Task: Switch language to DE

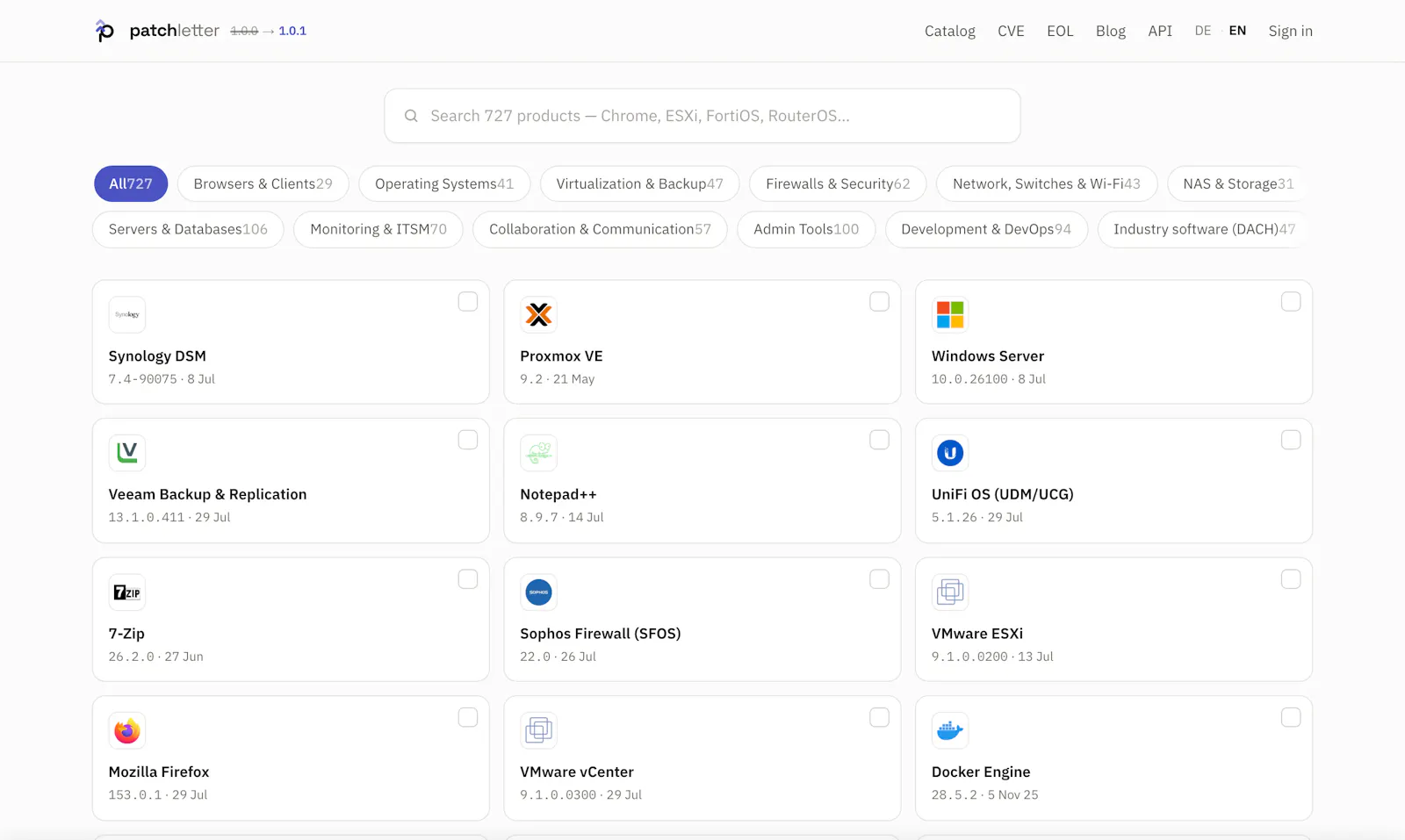Action: pyautogui.click(x=1203, y=31)
